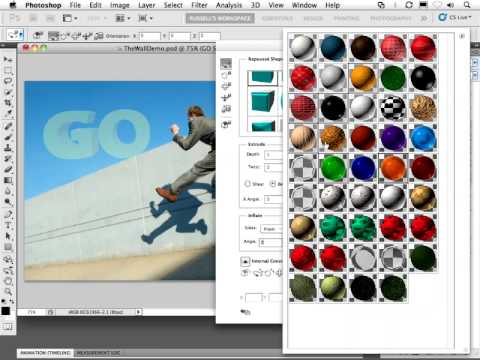480x360 pixels.
Task: Select the Clone Stamp tool
Action: [8, 148]
